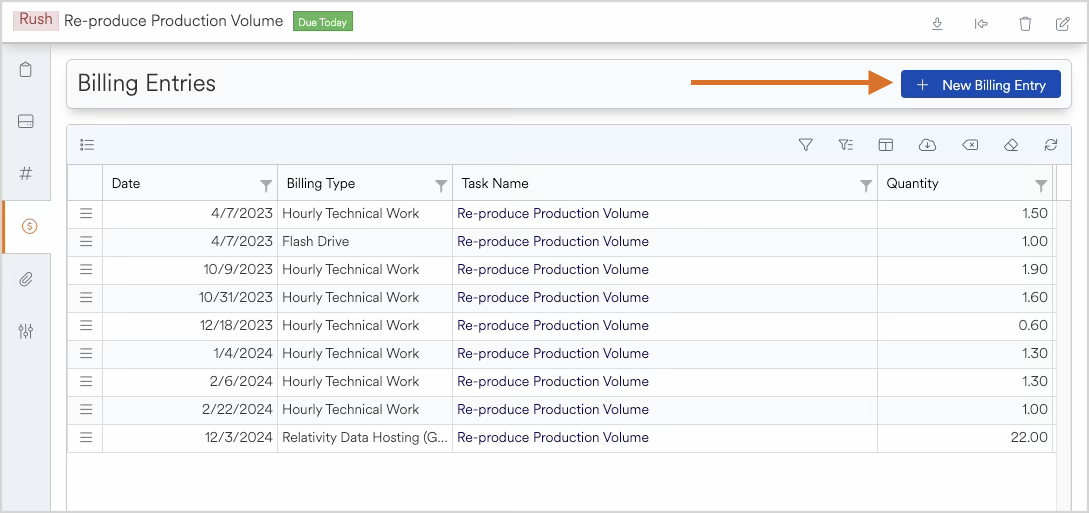Open row menu for 4/7/2023 Hourly Technical Work
1089x513 pixels.
(85, 213)
